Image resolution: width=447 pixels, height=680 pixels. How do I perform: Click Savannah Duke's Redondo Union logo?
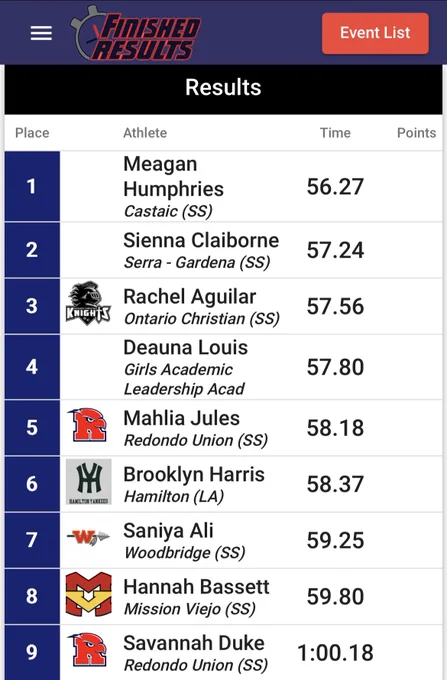point(88,650)
